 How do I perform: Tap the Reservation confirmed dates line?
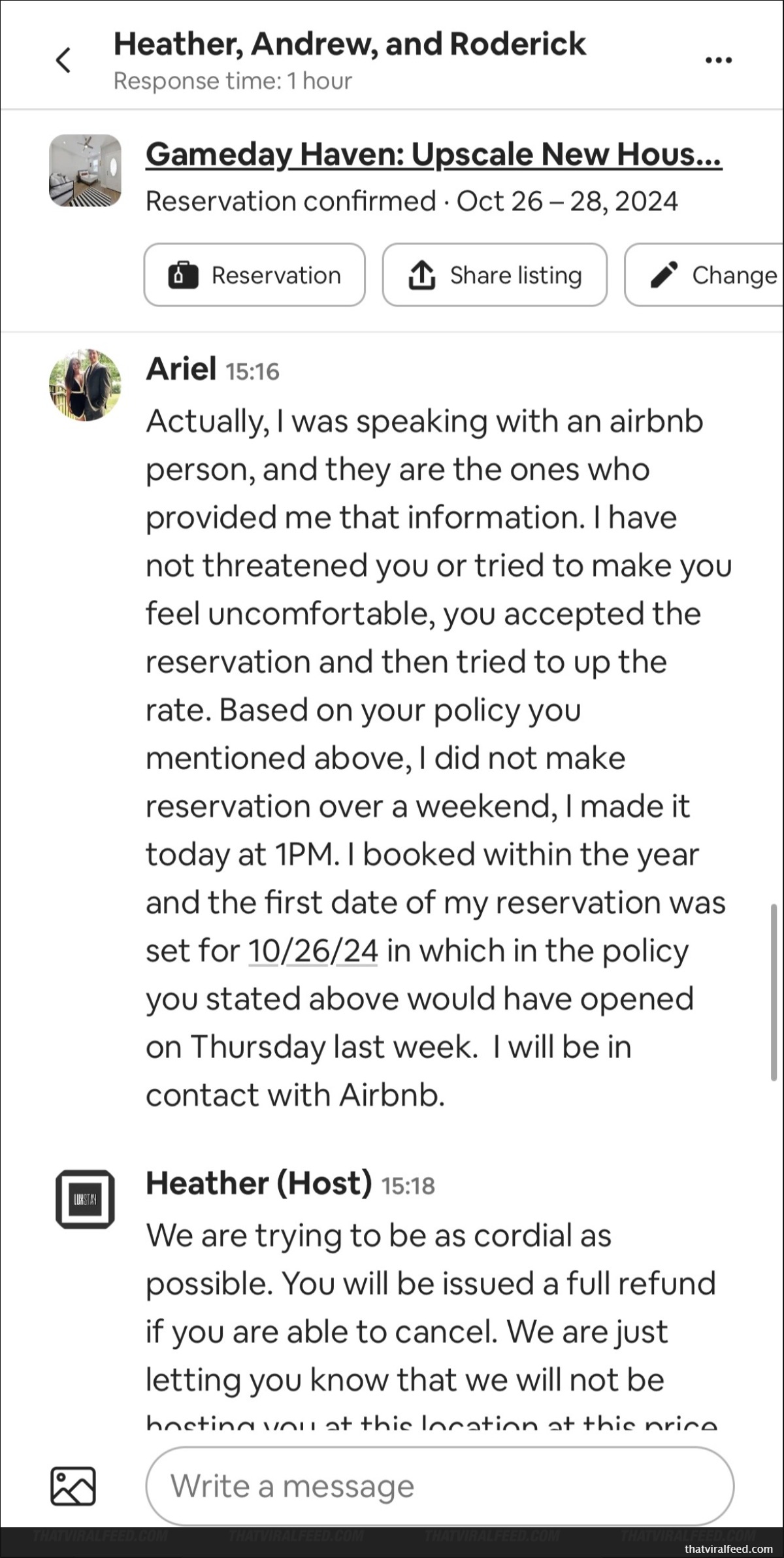[412, 201]
